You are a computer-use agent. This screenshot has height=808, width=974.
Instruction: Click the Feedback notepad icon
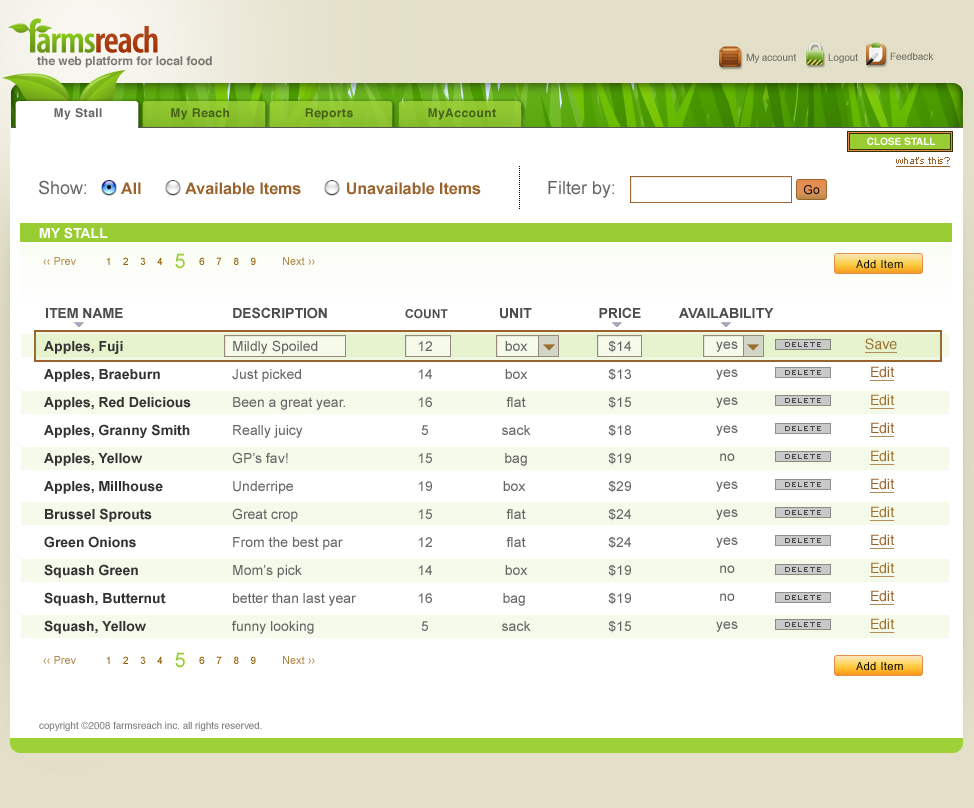click(876, 55)
